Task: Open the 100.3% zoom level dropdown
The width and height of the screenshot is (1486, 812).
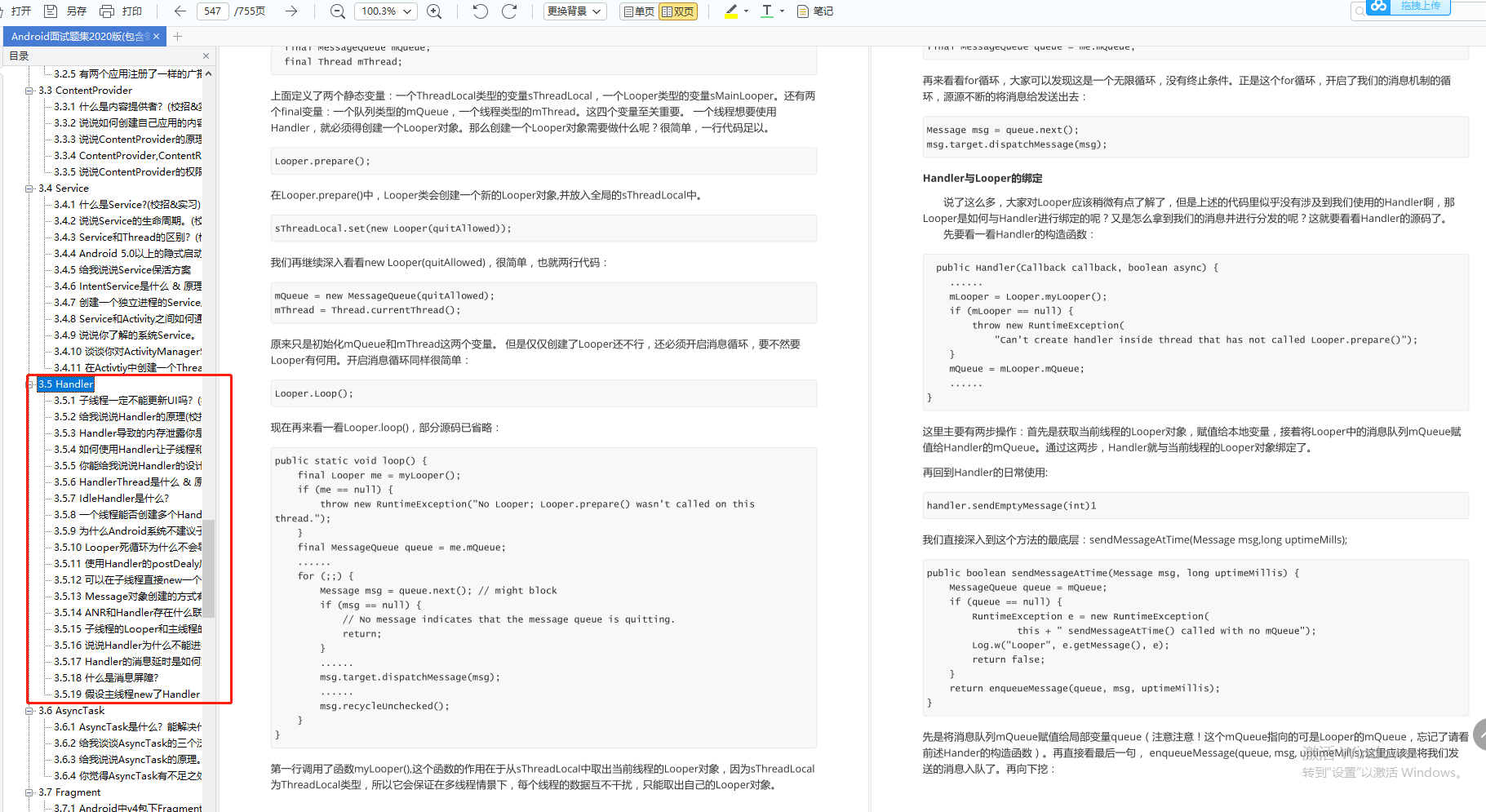Action: coord(386,11)
